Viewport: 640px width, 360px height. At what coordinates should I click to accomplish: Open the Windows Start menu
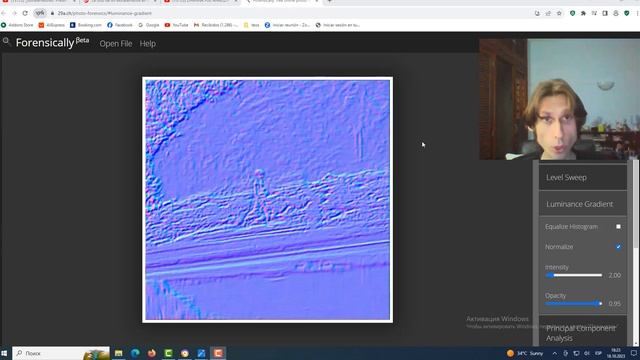coord(4,353)
